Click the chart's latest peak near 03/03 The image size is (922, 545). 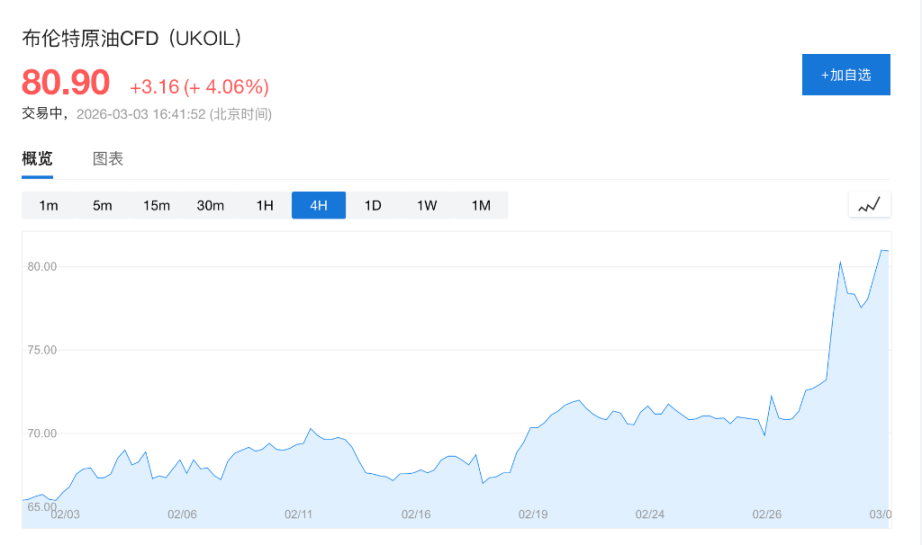coord(883,250)
